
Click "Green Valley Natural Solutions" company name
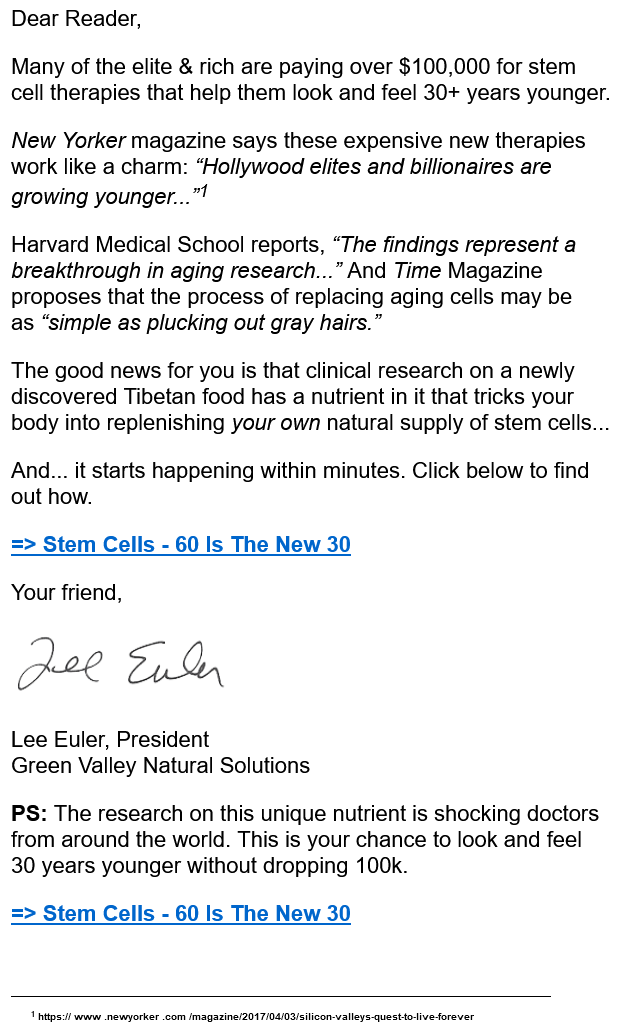pos(160,766)
